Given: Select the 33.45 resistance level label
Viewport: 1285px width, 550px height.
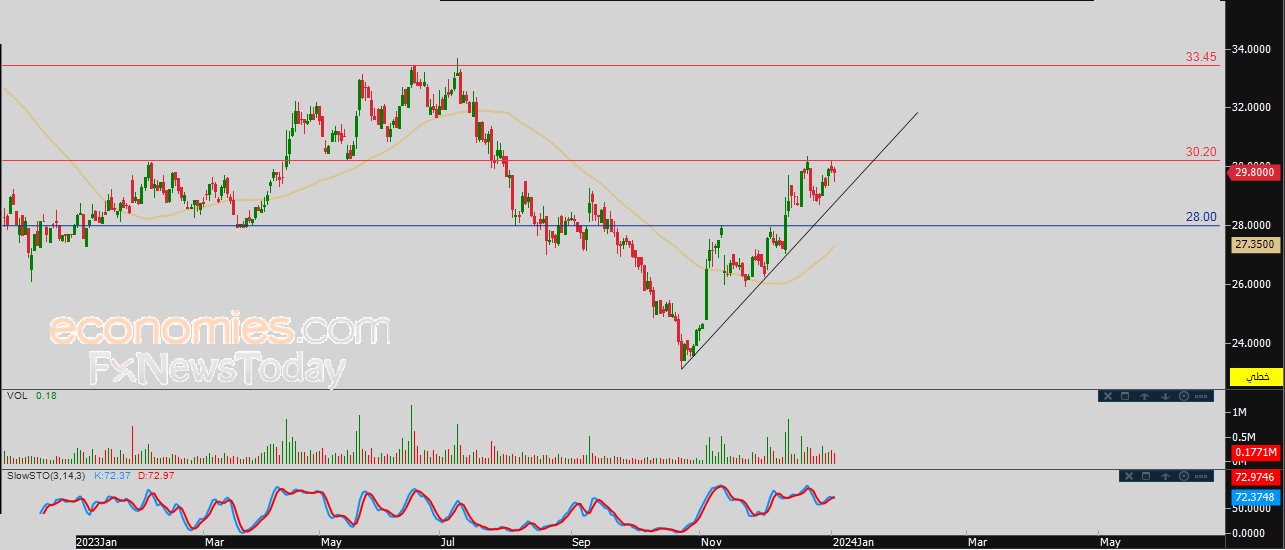Looking at the screenshot, I should click(x=1201, y=57).
